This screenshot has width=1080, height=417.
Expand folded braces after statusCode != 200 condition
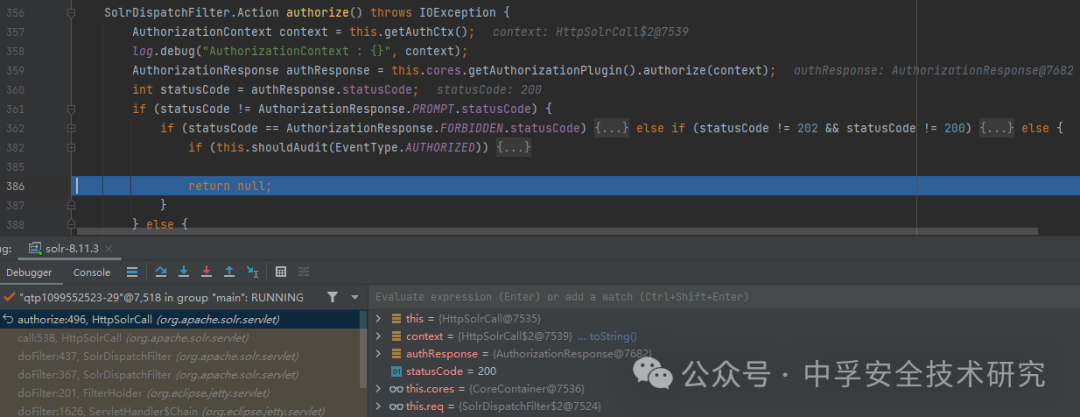pyautogui.click(x=997, y=128)
